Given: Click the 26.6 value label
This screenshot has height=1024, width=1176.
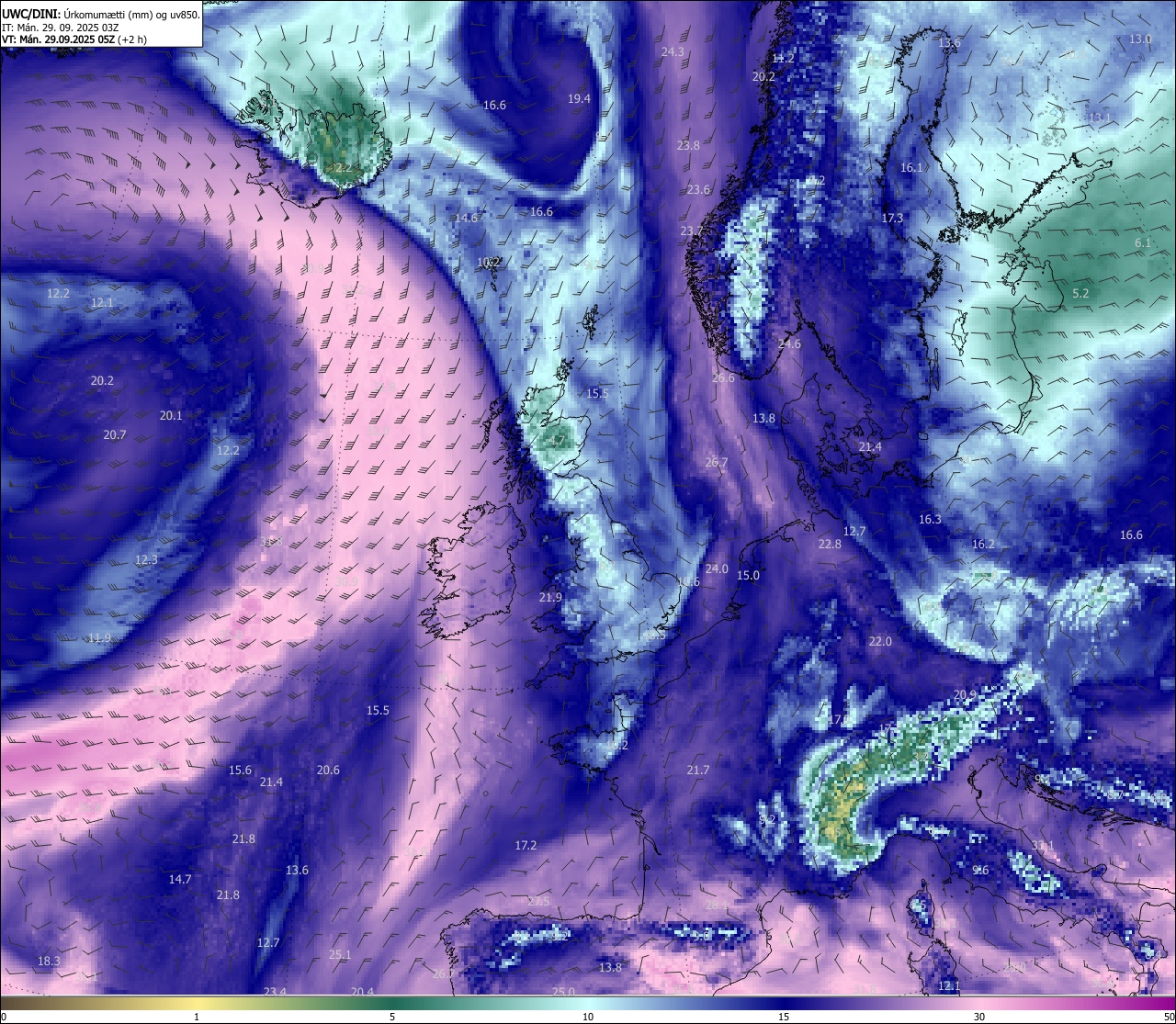Looking at the screenshot, I should (723, 377).
